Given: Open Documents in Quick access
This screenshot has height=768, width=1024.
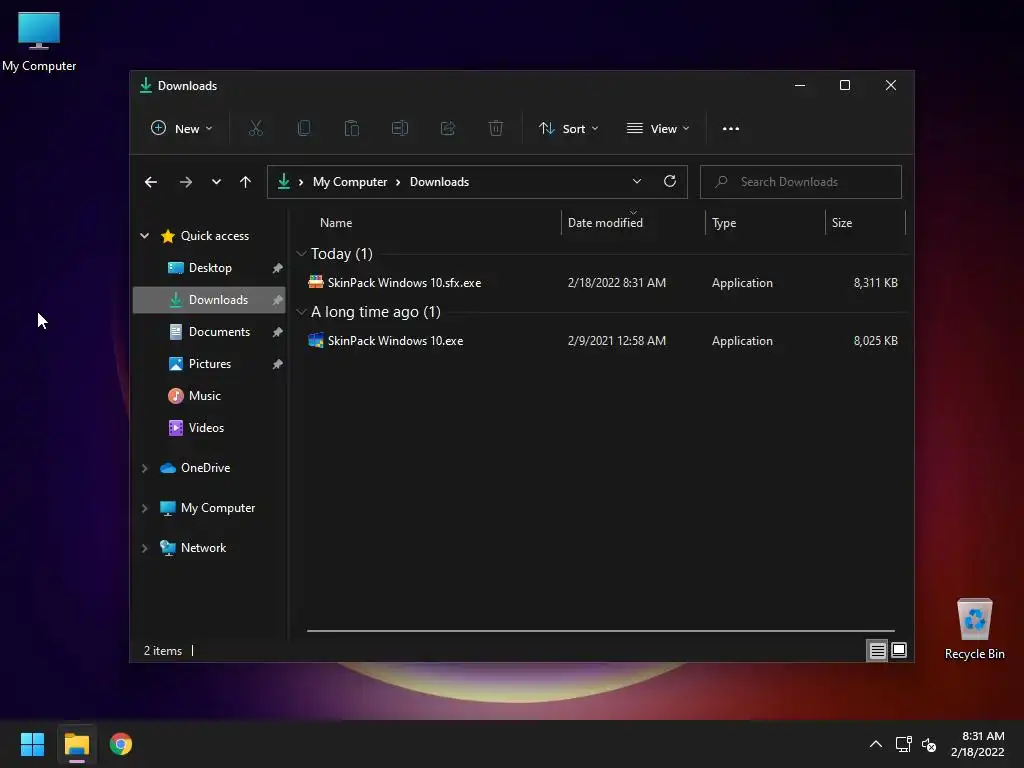Looking at the screenshot, I should [x=210, y=332].
